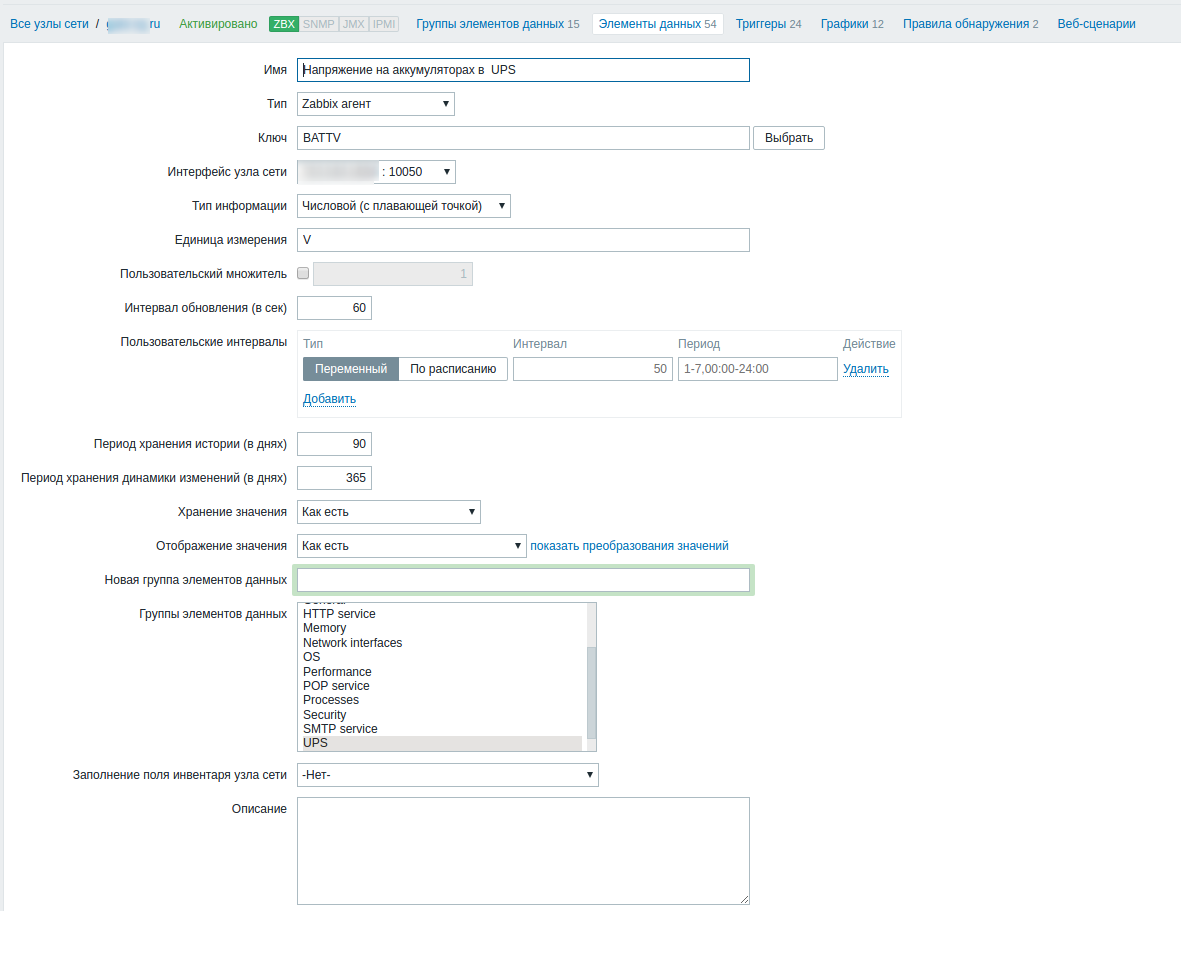The width and height of the screenshot is (1181, 954).
Task: Click the JMX availability indicator
Action: tap(352, 23)
